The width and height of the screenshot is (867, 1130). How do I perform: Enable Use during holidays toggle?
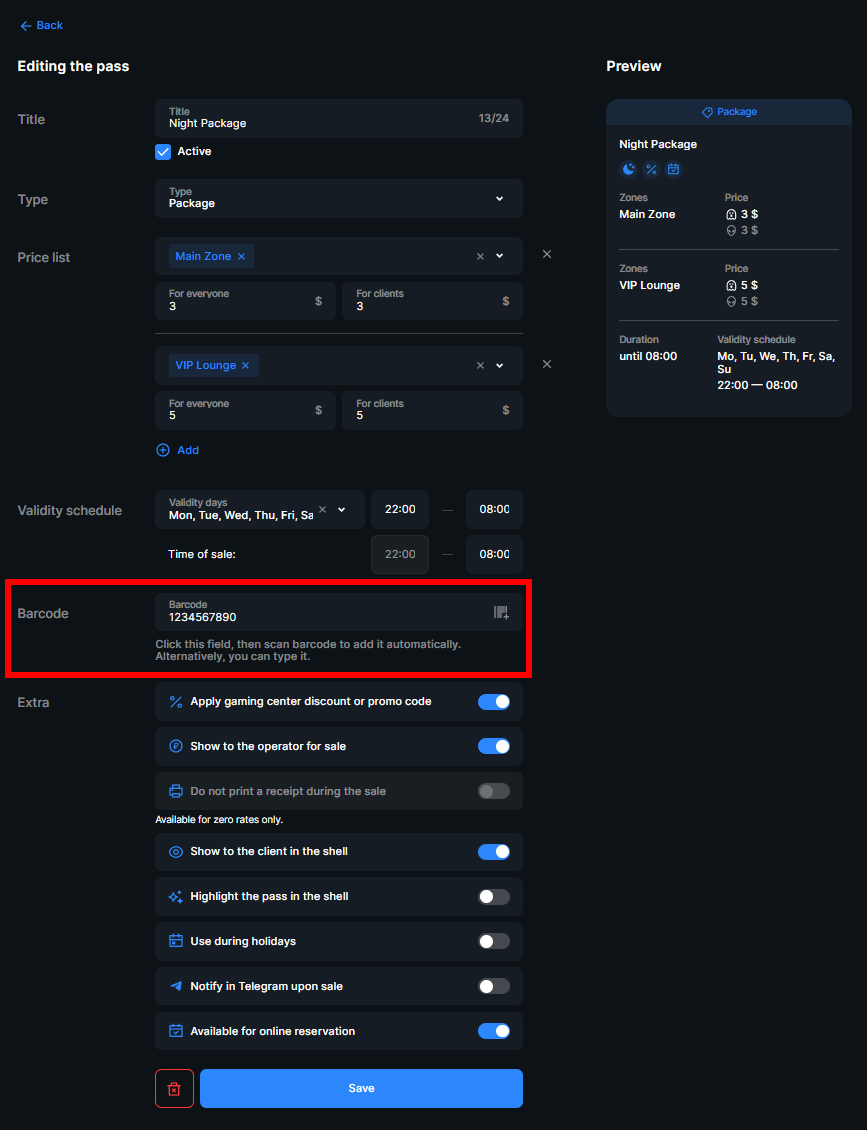(494, 941)
